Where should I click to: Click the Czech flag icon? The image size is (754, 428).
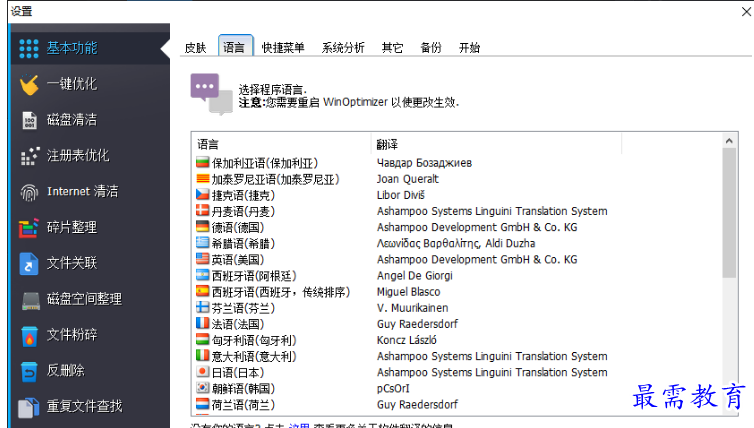point(202,195)
